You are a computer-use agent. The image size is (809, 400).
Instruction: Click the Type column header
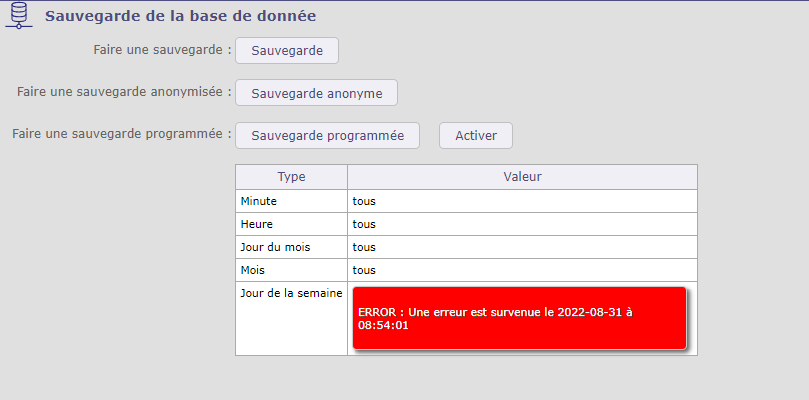(291, 177)
